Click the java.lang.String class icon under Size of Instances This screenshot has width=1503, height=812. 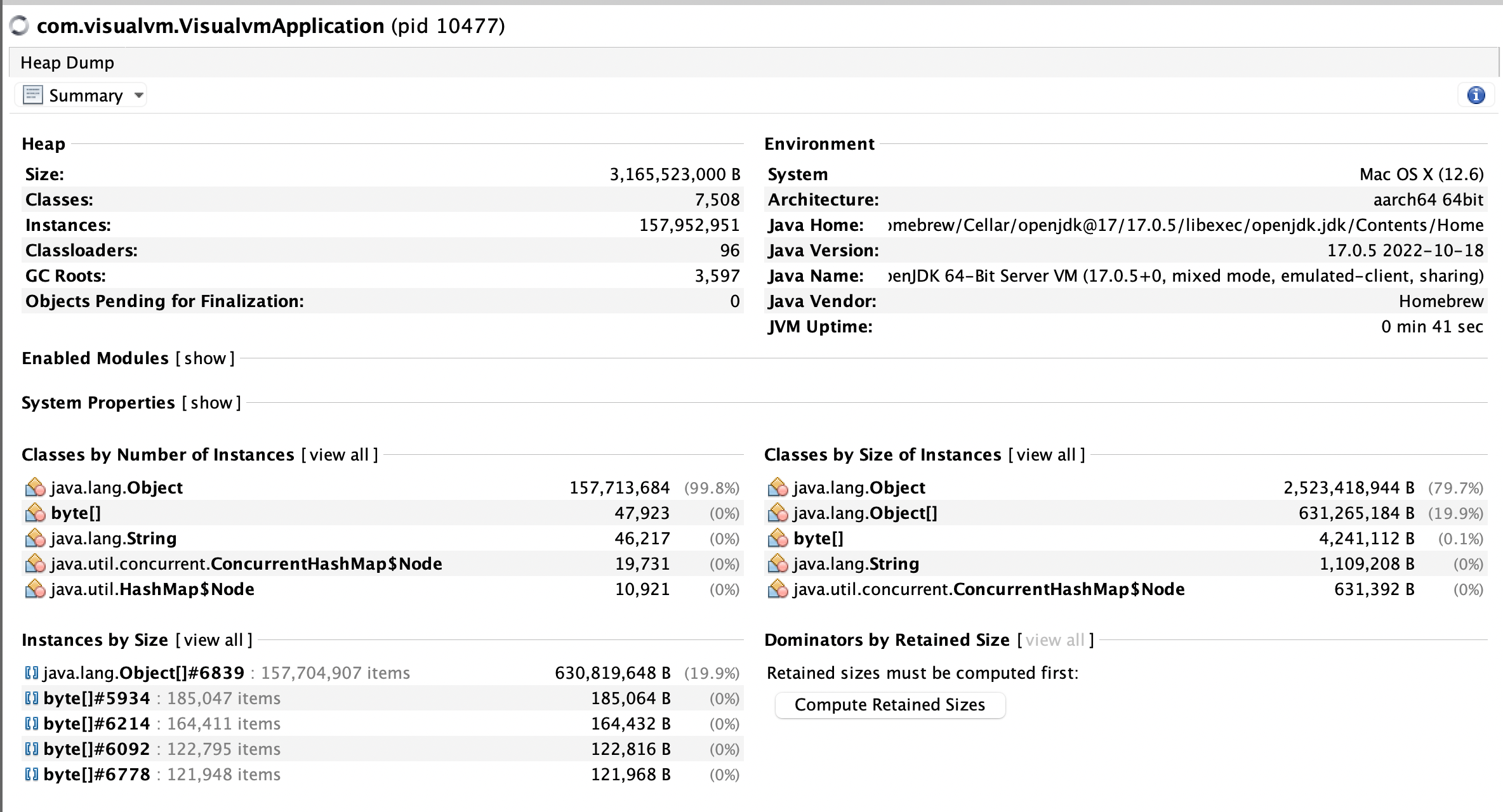pos(778,564)
